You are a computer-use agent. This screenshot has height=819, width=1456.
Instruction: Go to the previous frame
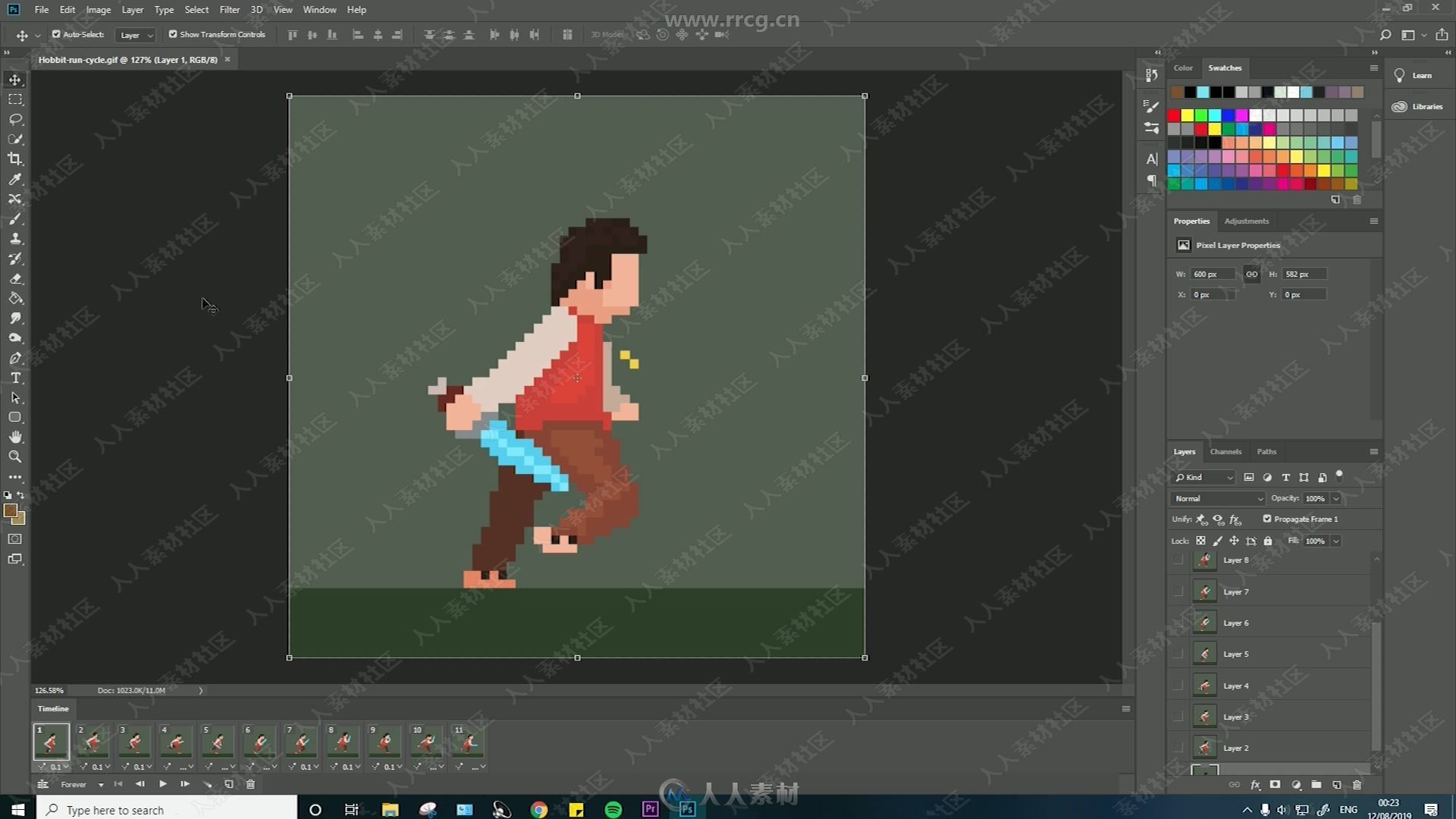[140, 784]
